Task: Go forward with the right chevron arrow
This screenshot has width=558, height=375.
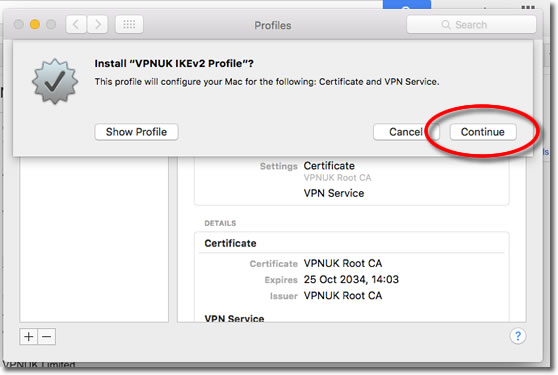Action: point(98,25)
